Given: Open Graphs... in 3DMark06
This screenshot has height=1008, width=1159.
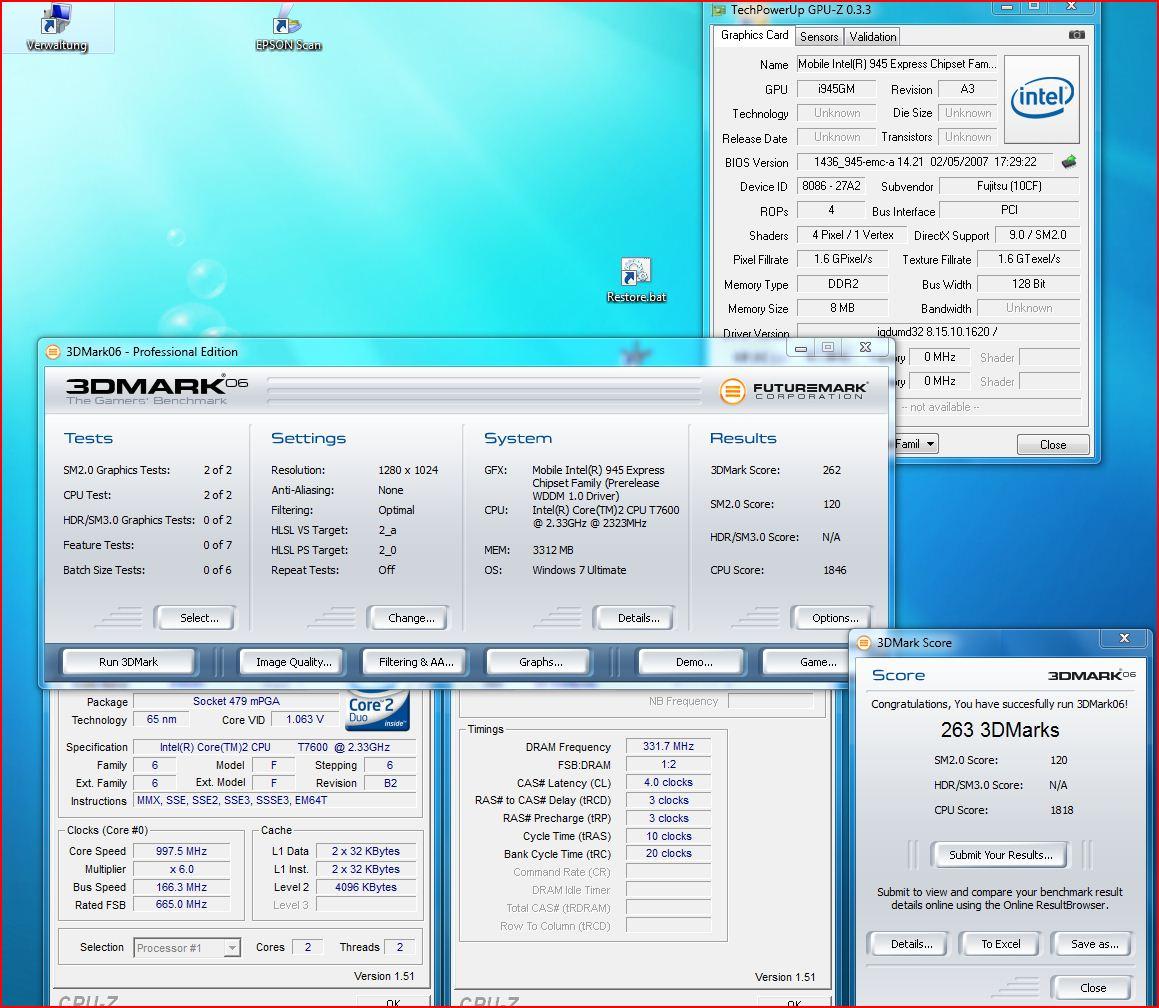Looking at the screenshot, I should pyautogui.click(x=540, y=662).
